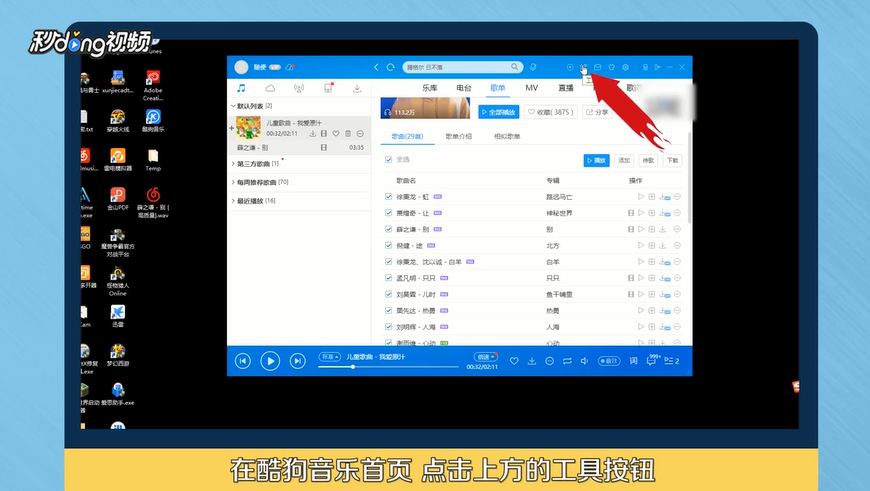Open the 歌单介绍 sub-tab
This screenshot has height=491, width=870.
click(459, 136)
